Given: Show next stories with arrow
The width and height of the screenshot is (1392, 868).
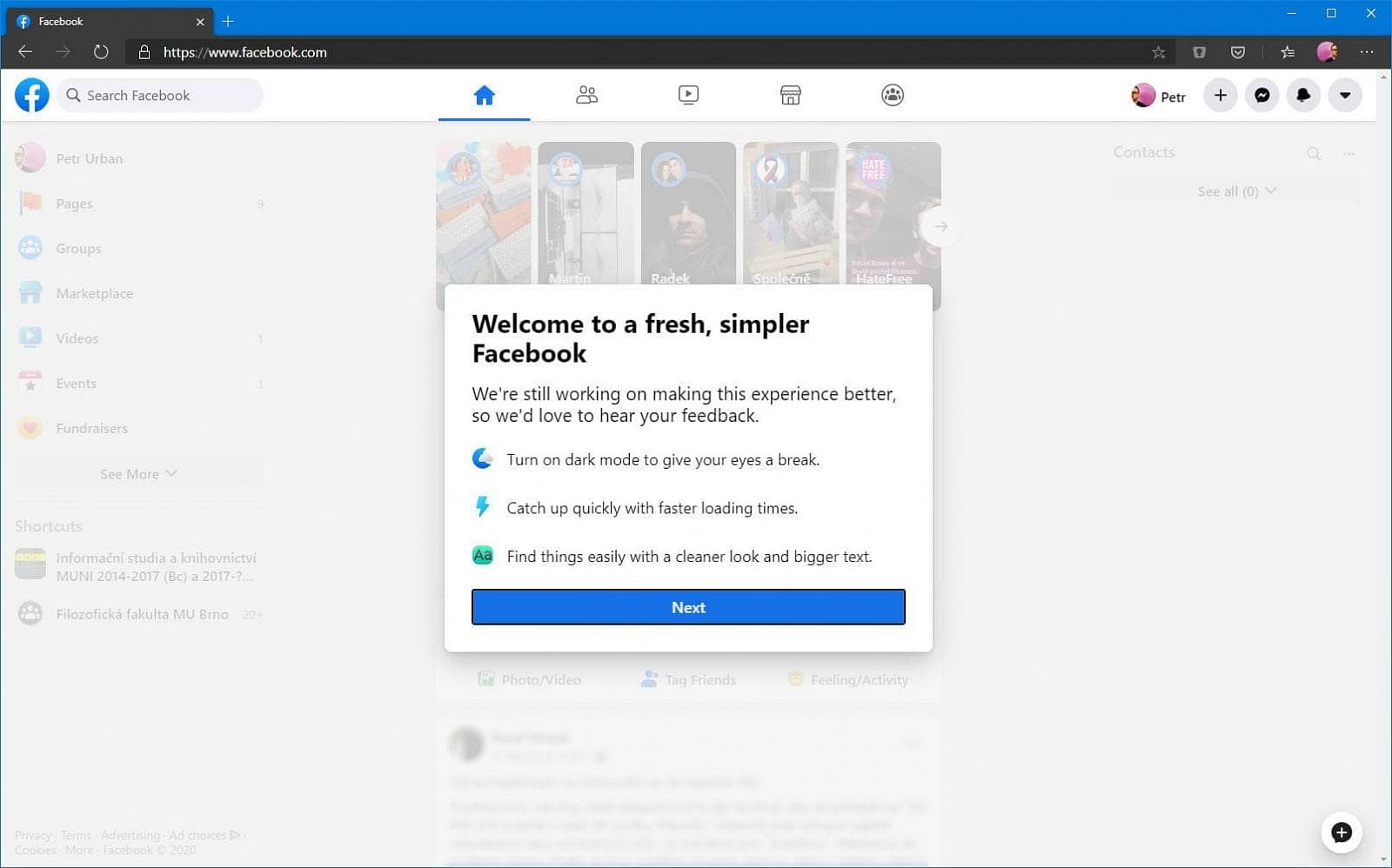Looking at the screenshot, I should click(x=940, y=227).
